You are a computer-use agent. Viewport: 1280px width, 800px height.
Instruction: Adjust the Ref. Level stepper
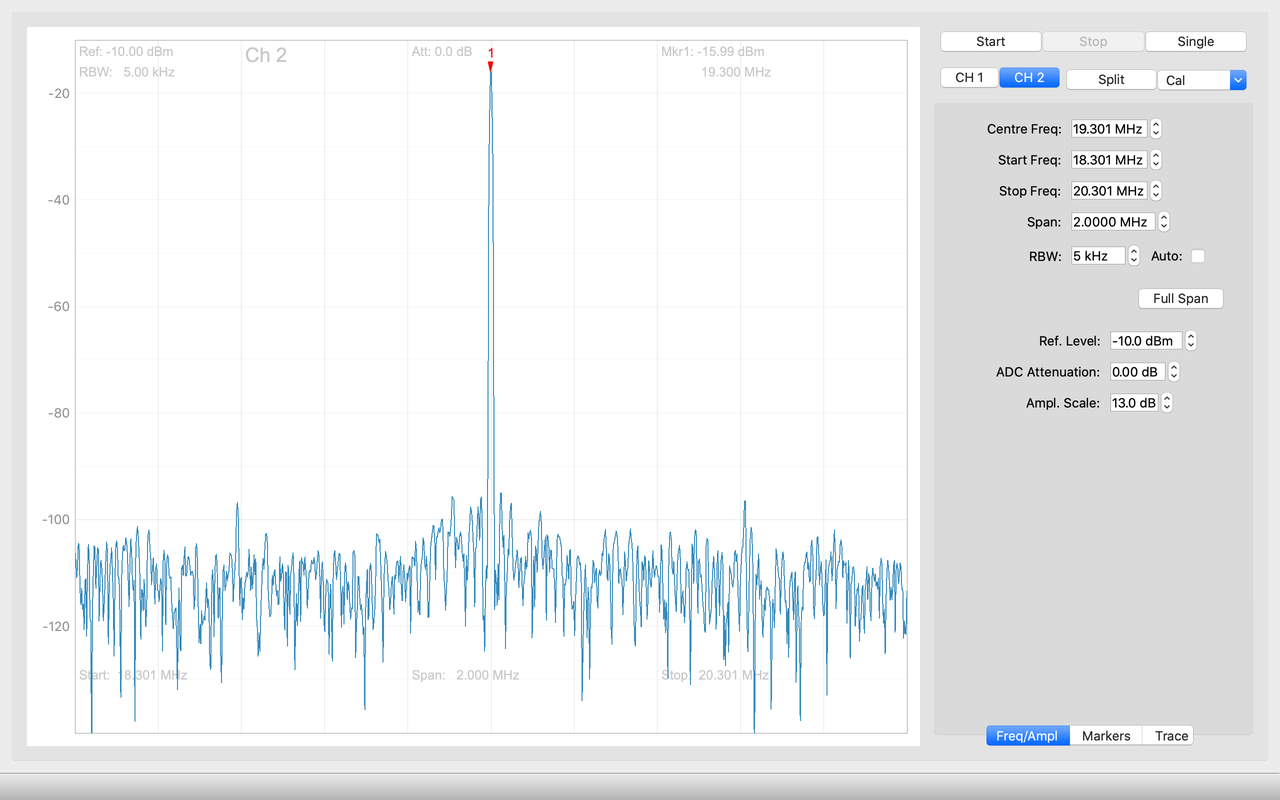click(x=1191, y=341)
